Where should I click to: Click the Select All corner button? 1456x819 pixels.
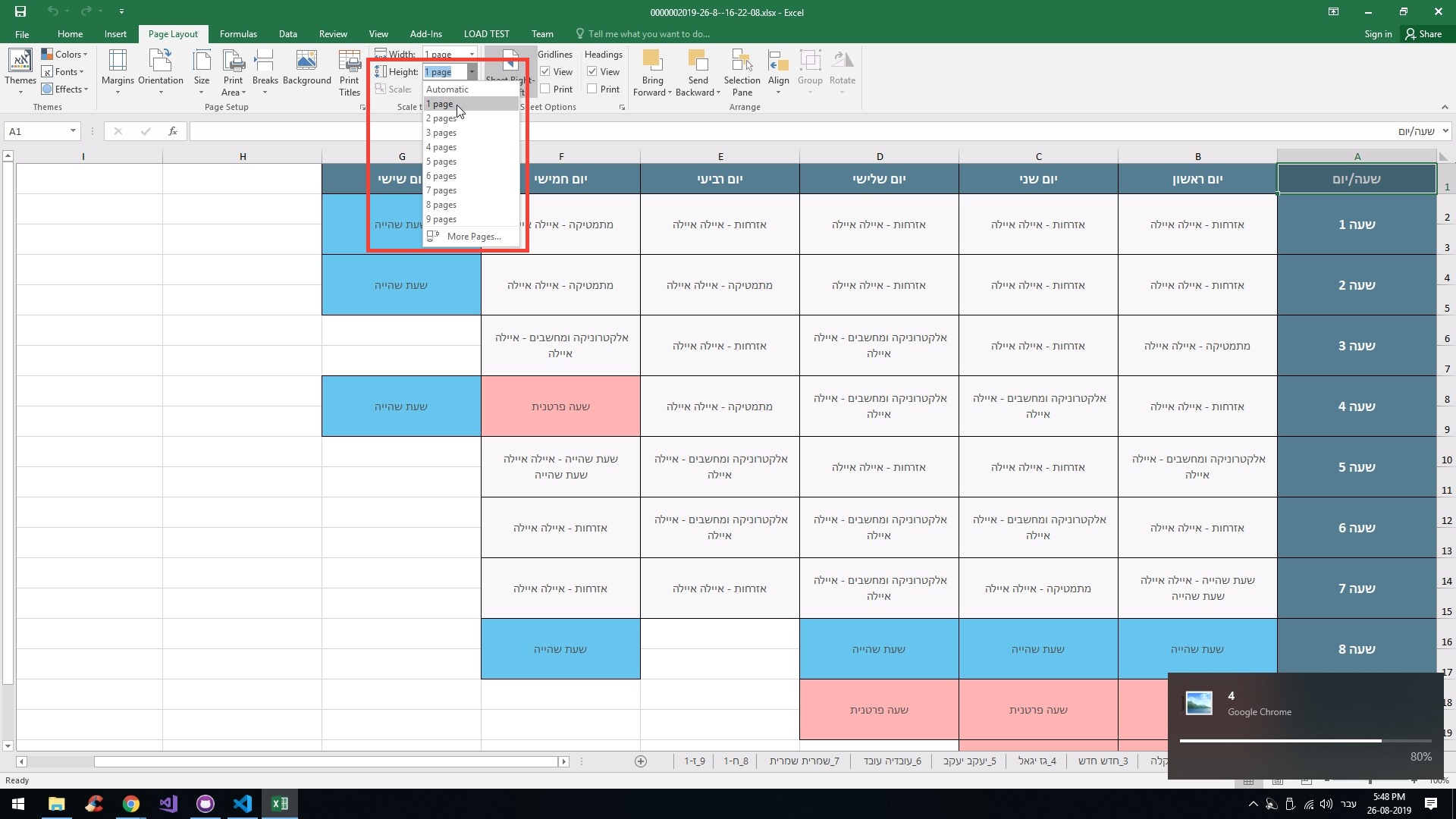1444,157
